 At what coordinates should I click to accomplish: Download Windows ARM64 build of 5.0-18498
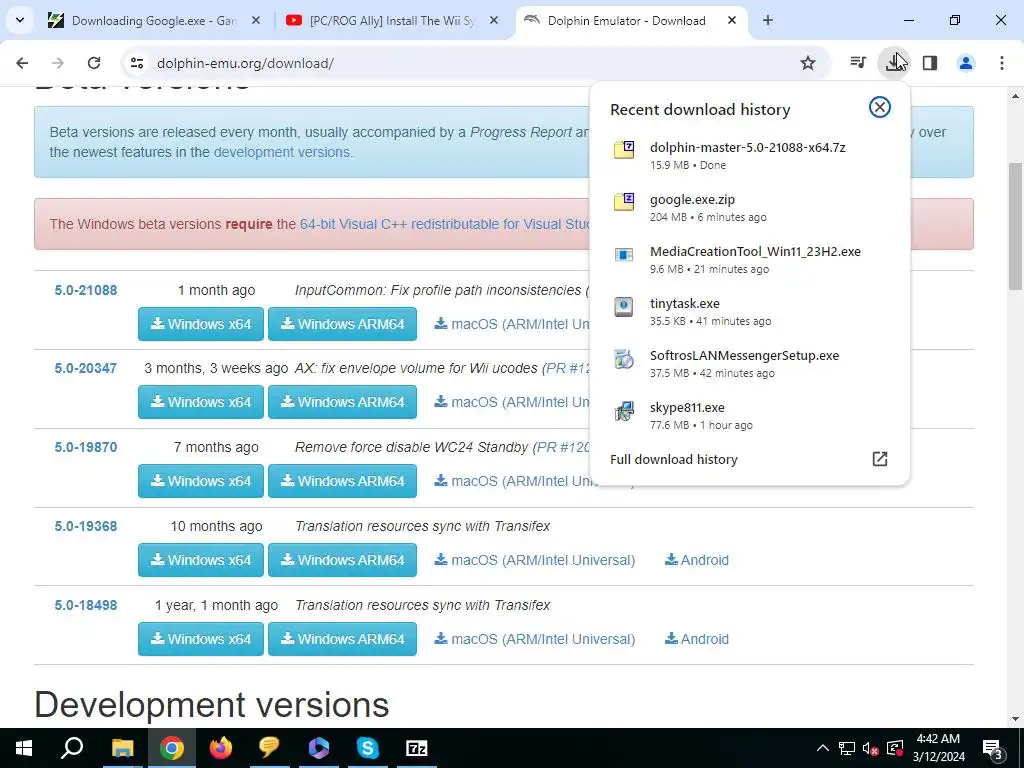point(342,639)
